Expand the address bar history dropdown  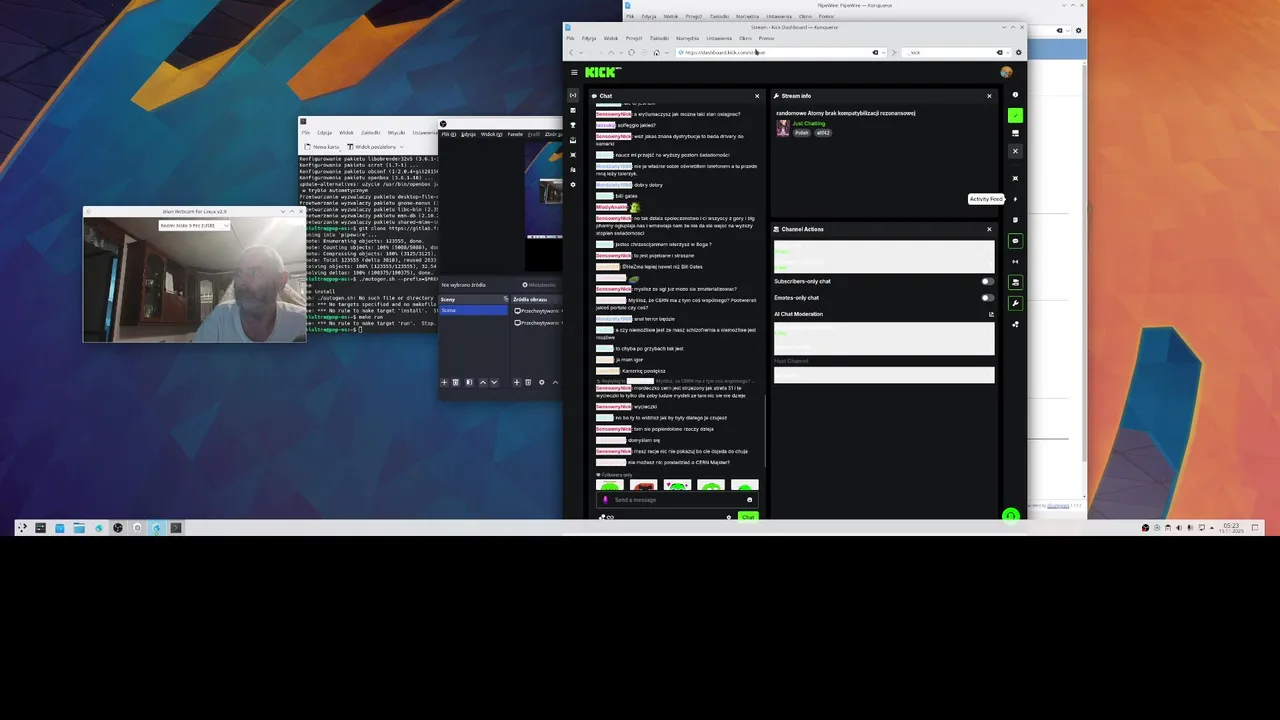(x=885, y=52)
